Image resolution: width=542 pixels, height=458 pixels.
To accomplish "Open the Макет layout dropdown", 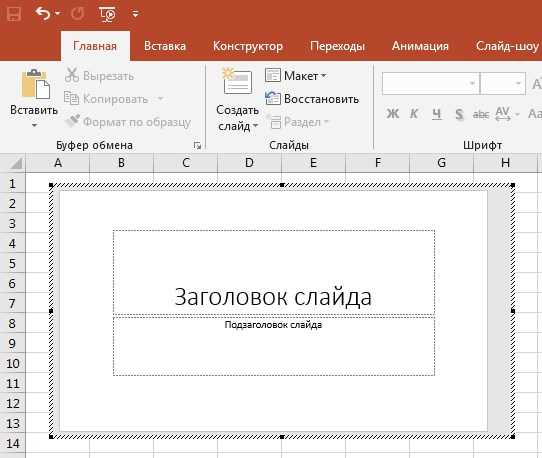I will coord(296,75).
